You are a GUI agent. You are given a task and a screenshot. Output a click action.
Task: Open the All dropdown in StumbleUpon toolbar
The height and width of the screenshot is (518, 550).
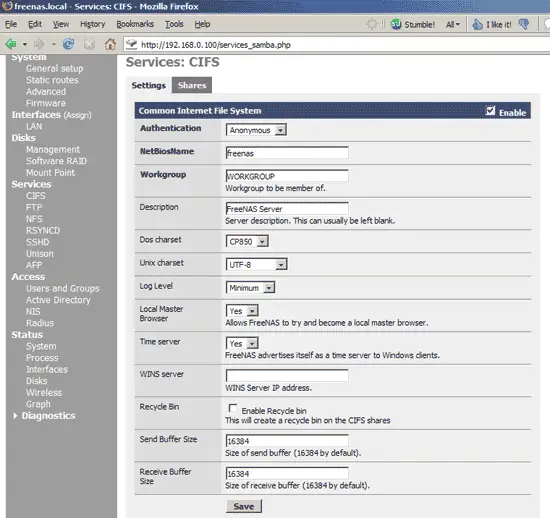pos(452,25)
